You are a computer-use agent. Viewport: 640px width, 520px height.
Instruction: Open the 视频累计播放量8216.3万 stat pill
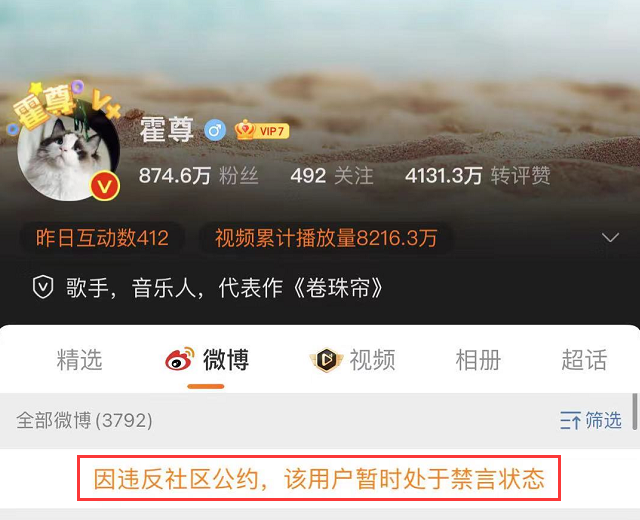(x=326, y=238)
